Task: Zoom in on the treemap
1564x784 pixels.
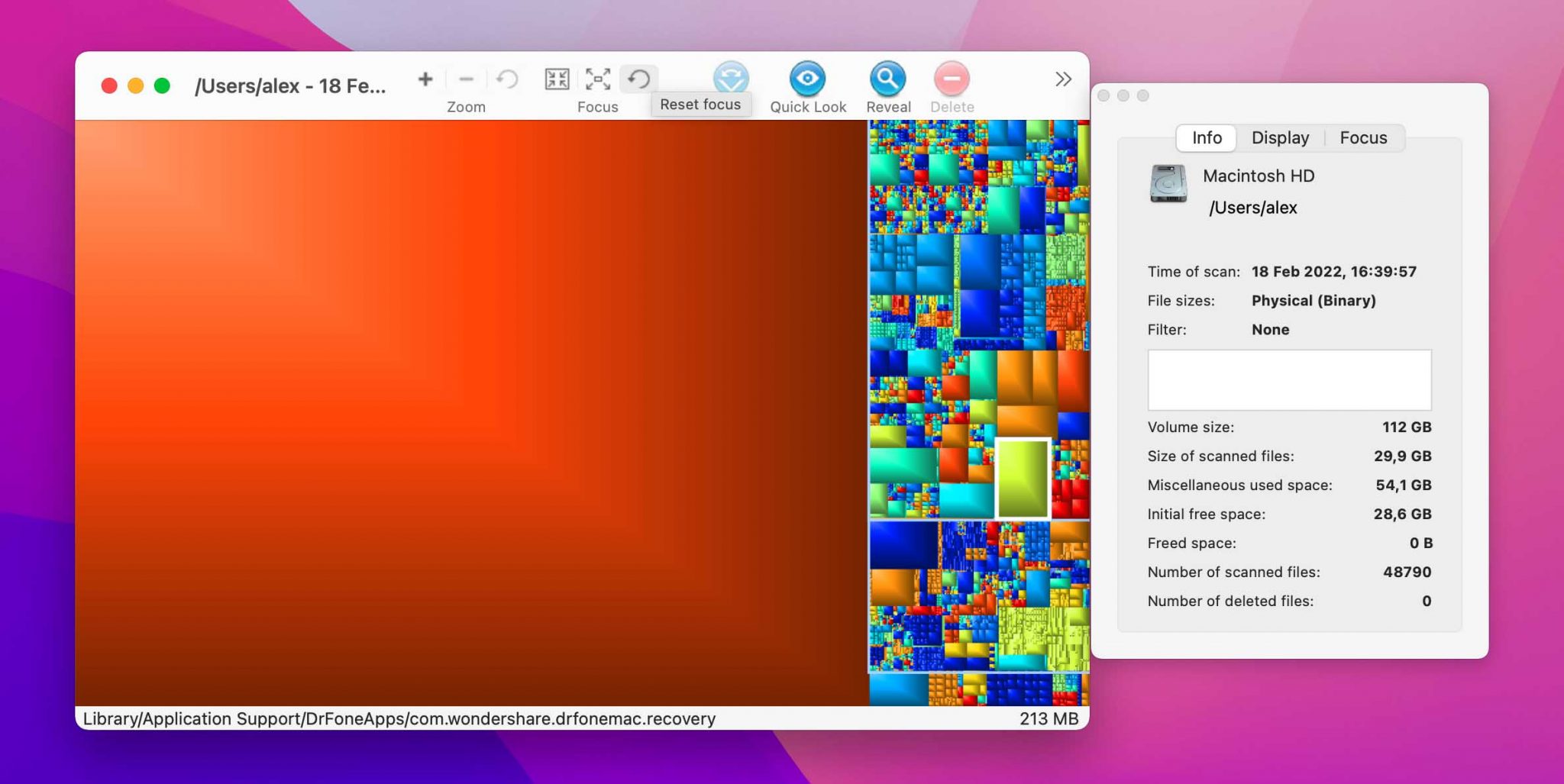Action: coord(425,79)
